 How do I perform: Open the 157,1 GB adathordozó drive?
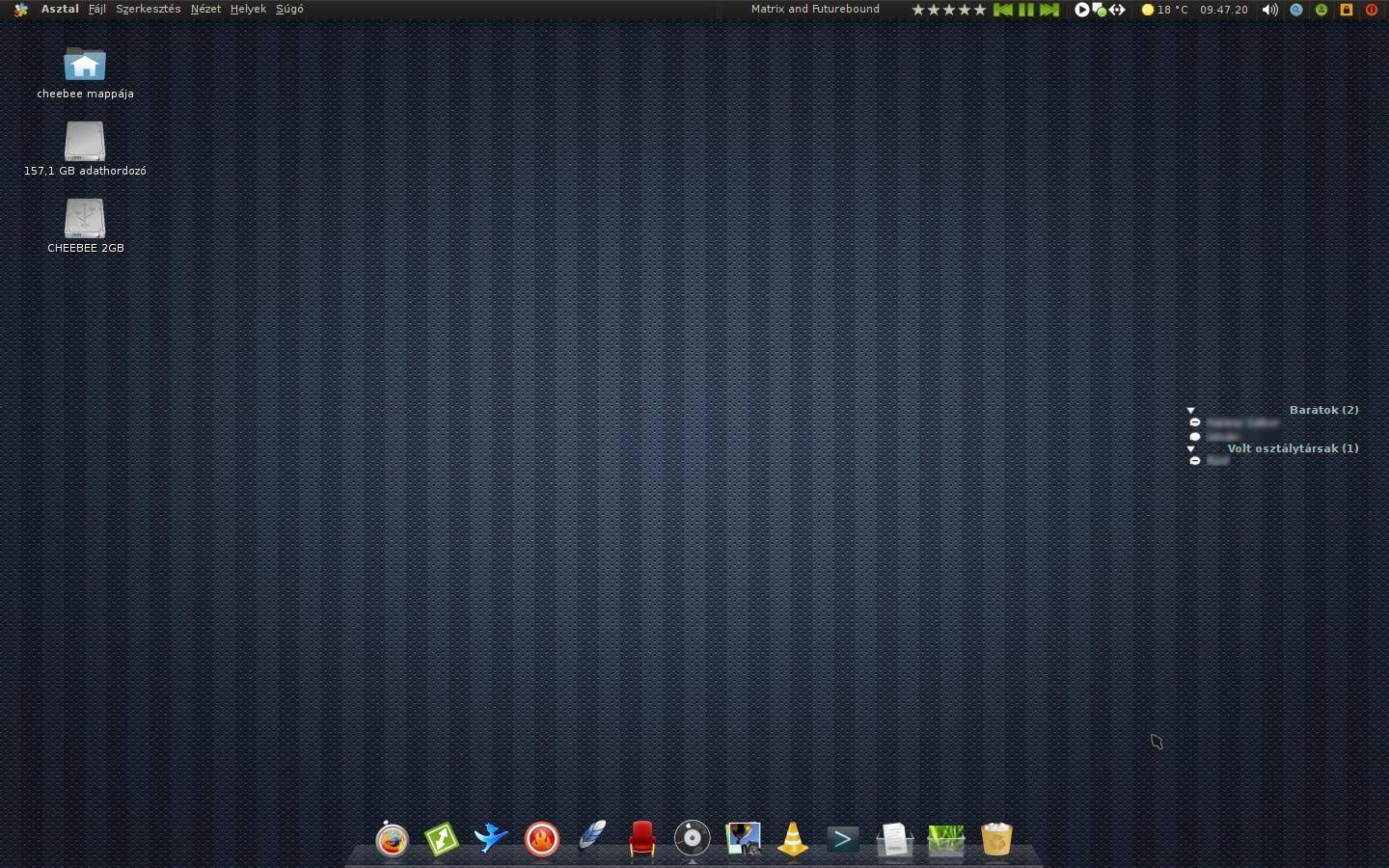point(85,149)
